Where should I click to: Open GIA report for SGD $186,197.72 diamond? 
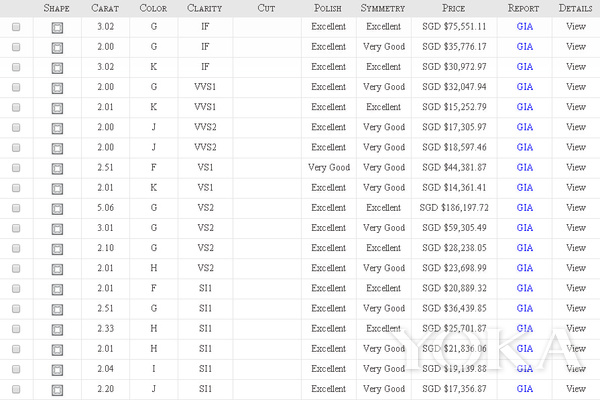click(524, 207)
